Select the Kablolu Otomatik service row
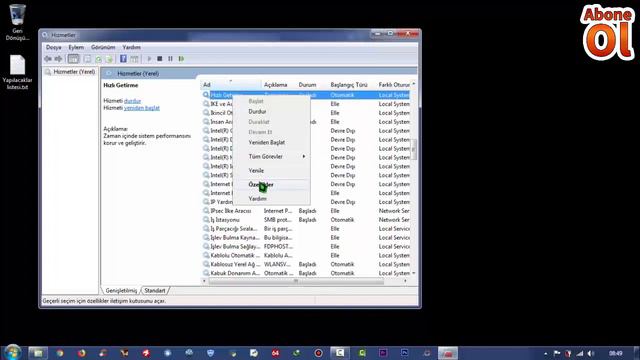Image resolution: width=640 pixels, height=360 pixels. click(306, 256)
